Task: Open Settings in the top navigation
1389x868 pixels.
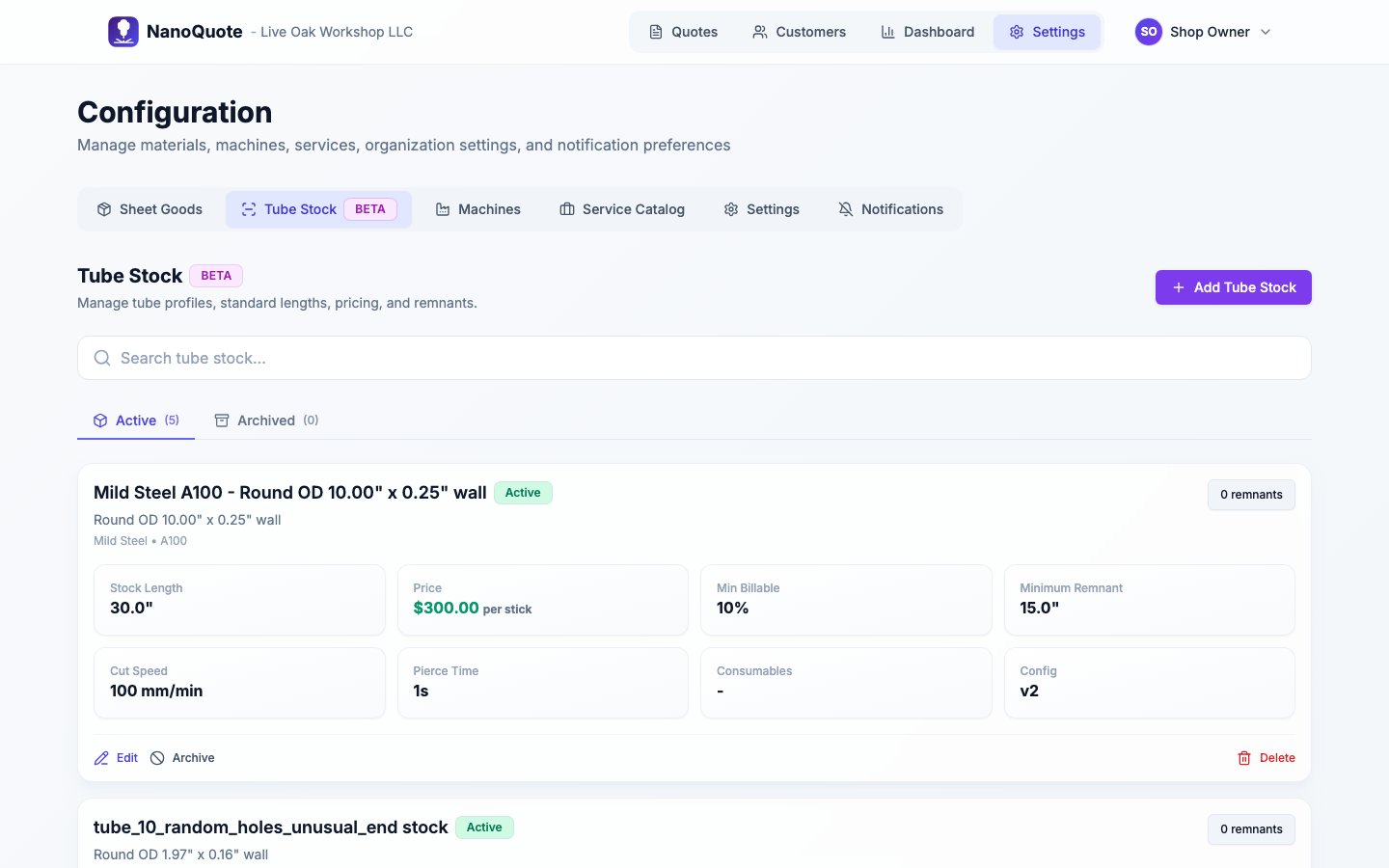Action: point(1048,32)
